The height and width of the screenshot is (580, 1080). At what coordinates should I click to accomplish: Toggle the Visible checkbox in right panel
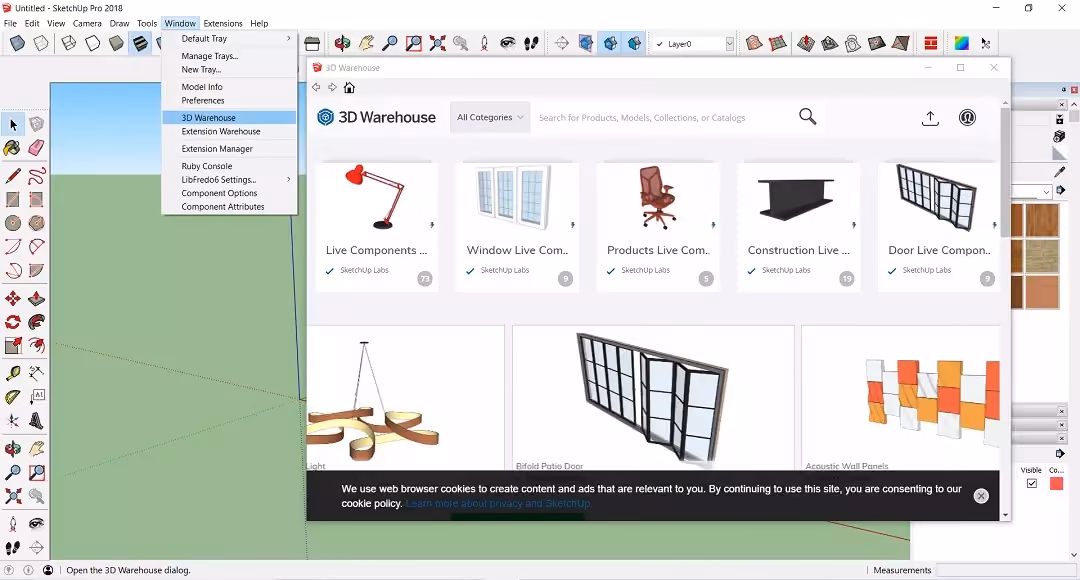point(1032,484)
